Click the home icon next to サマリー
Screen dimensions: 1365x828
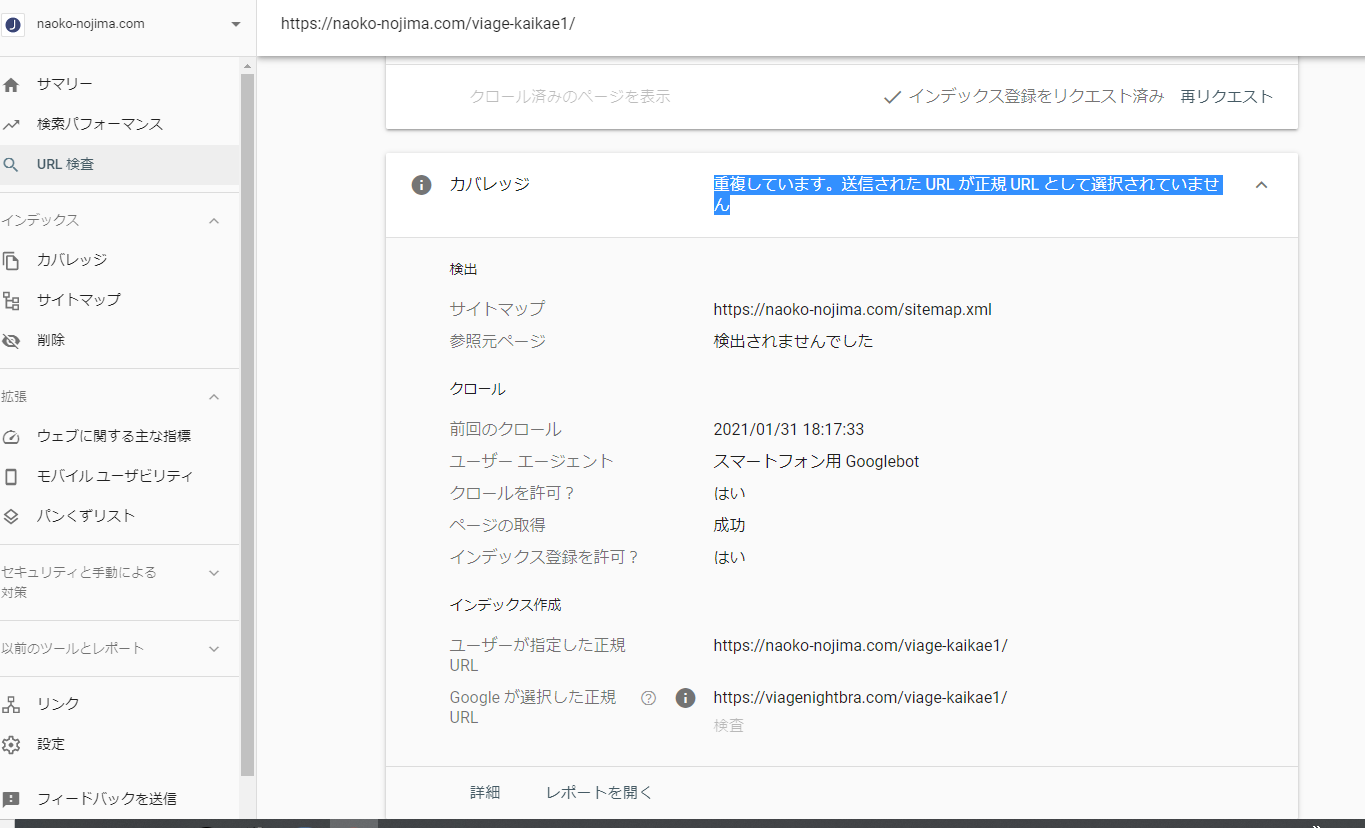[x=11, y=84]
